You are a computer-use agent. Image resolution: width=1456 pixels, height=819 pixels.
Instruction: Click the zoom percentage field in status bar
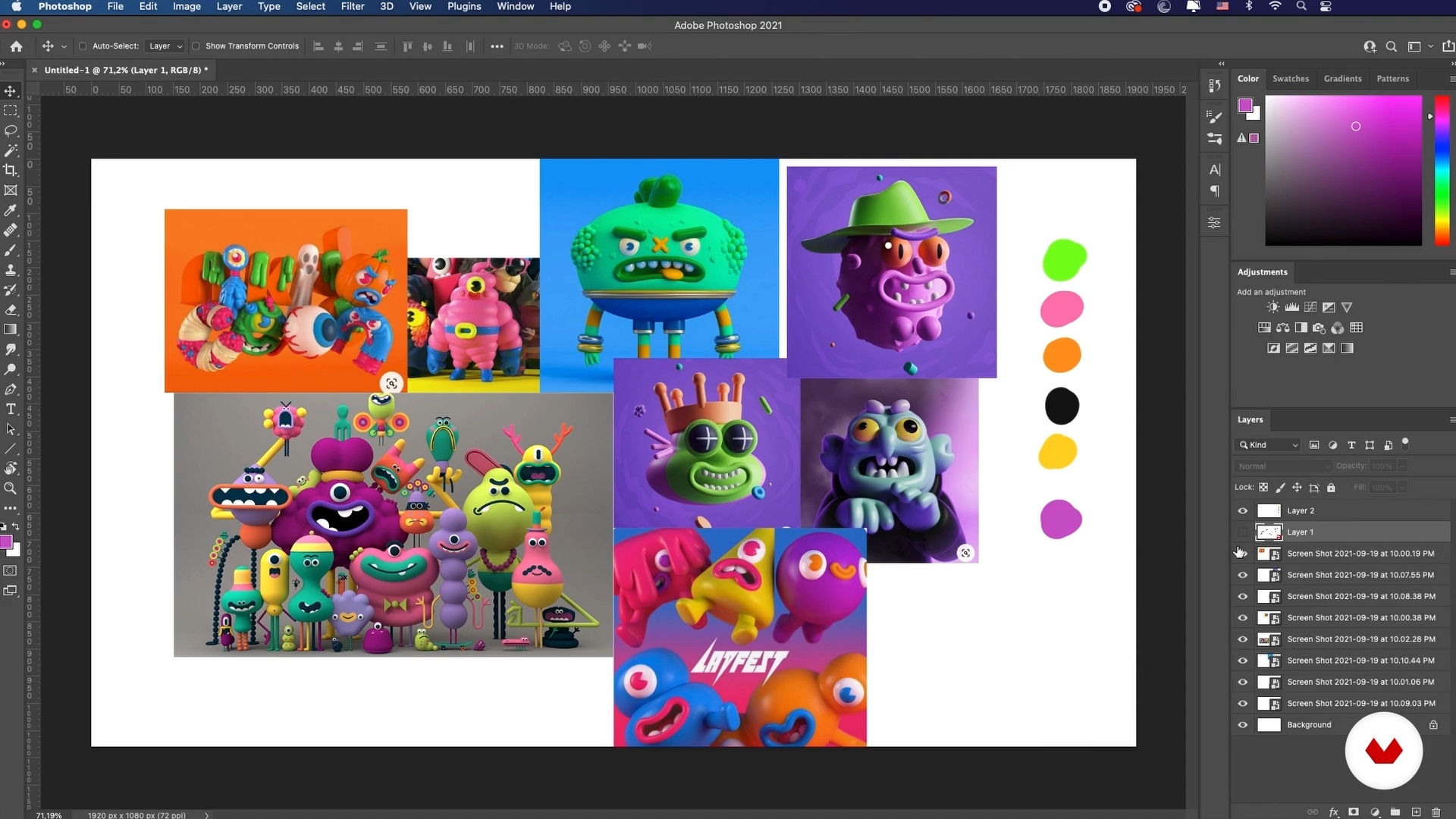point(49,815)
